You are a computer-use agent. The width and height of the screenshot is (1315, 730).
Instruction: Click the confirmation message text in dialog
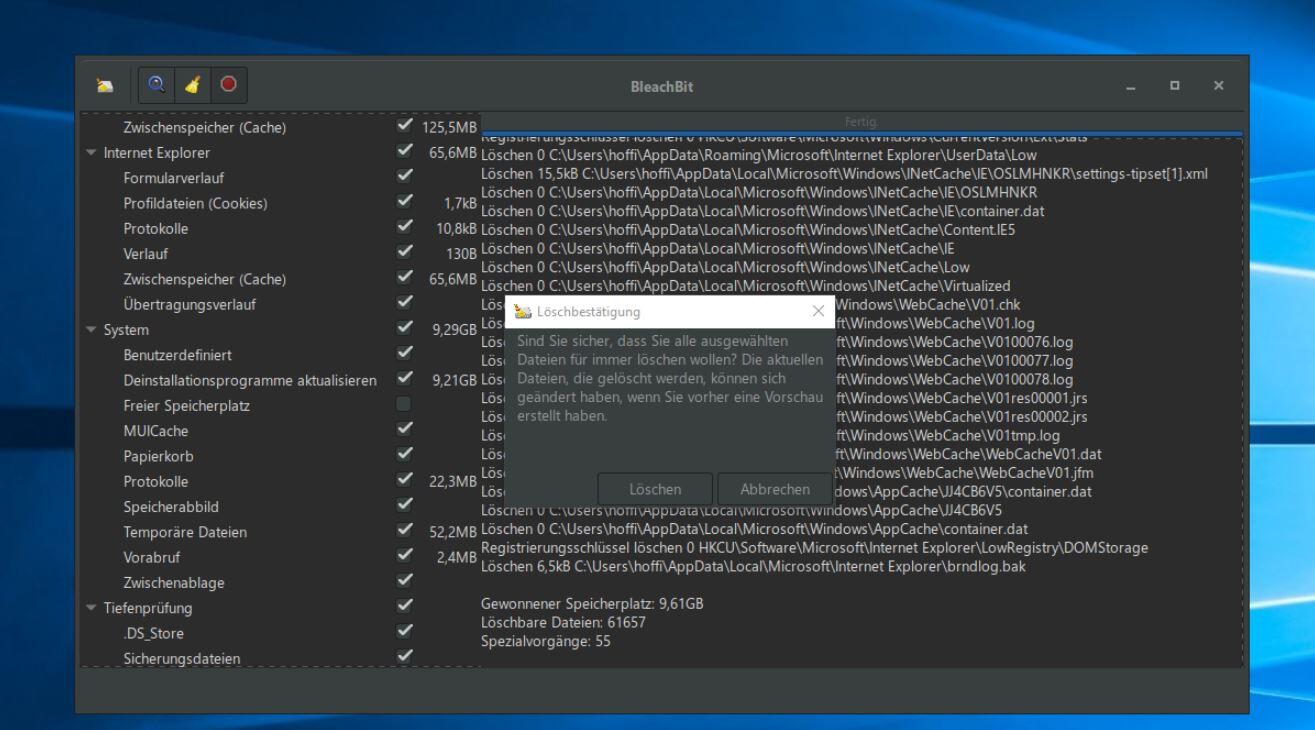pyautogui.click(x=668, y=379)
